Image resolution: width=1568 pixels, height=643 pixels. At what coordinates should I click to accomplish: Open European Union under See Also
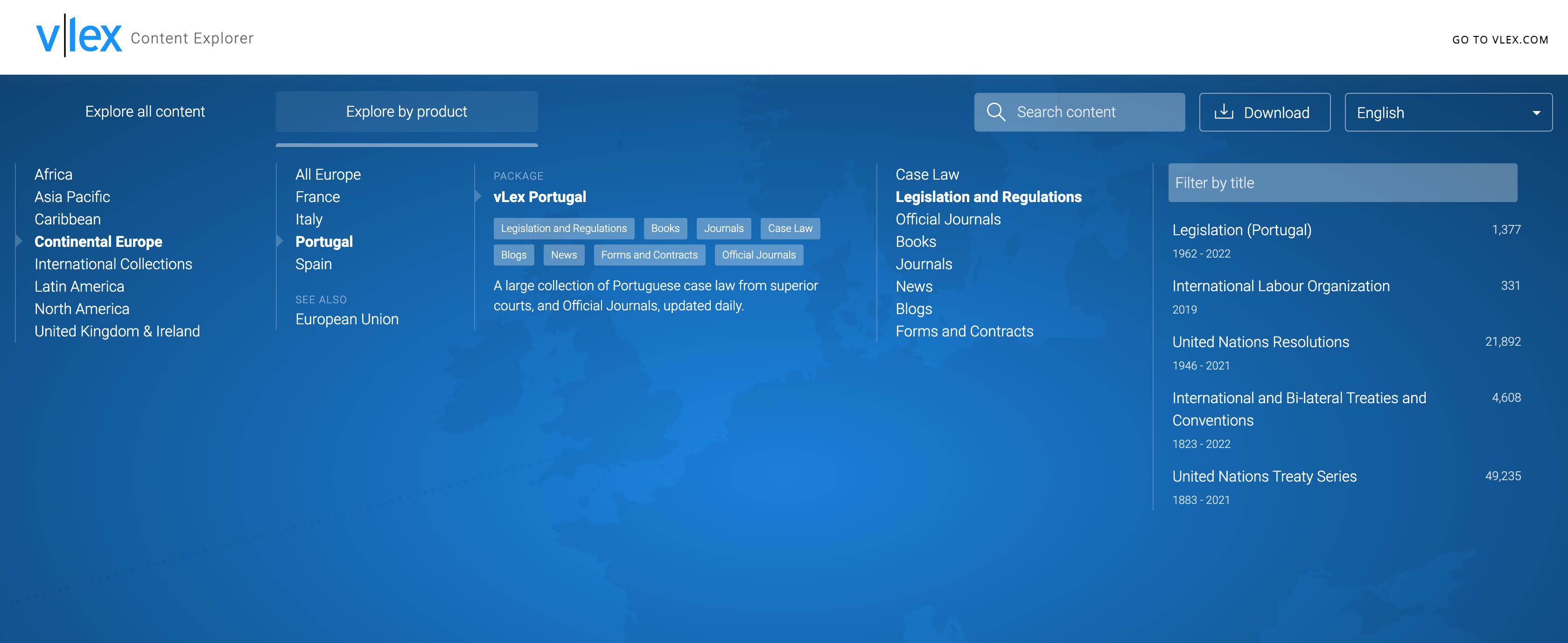pyautogui.click(x=347, y=319)
